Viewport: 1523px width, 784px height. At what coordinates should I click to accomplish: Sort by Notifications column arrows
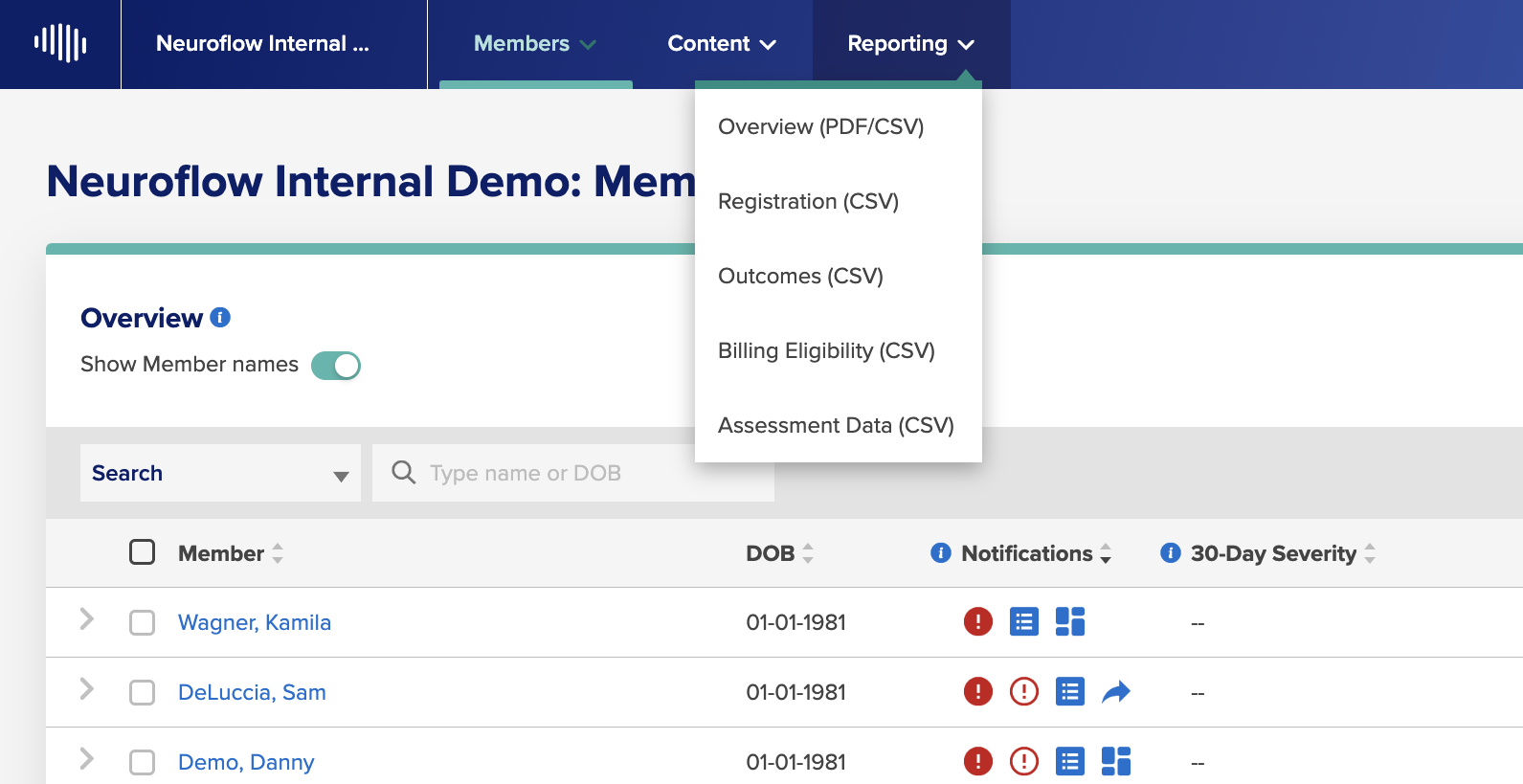[1106, 552]
